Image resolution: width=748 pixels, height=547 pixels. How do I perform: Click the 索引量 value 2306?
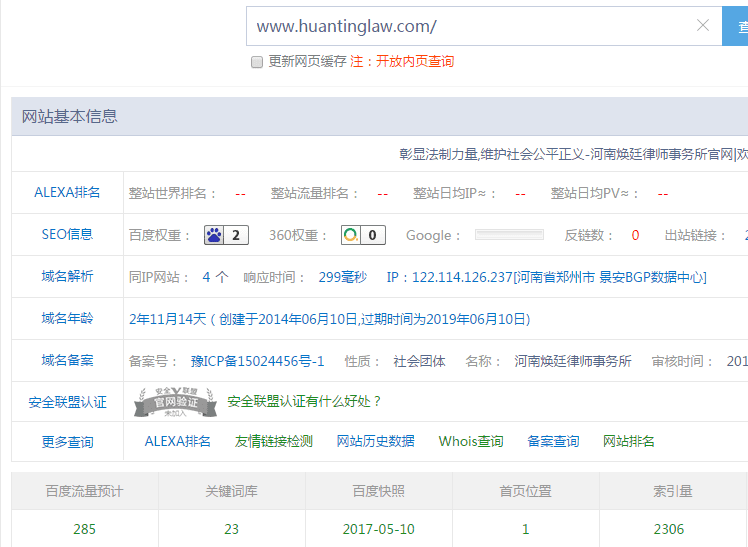669,529
